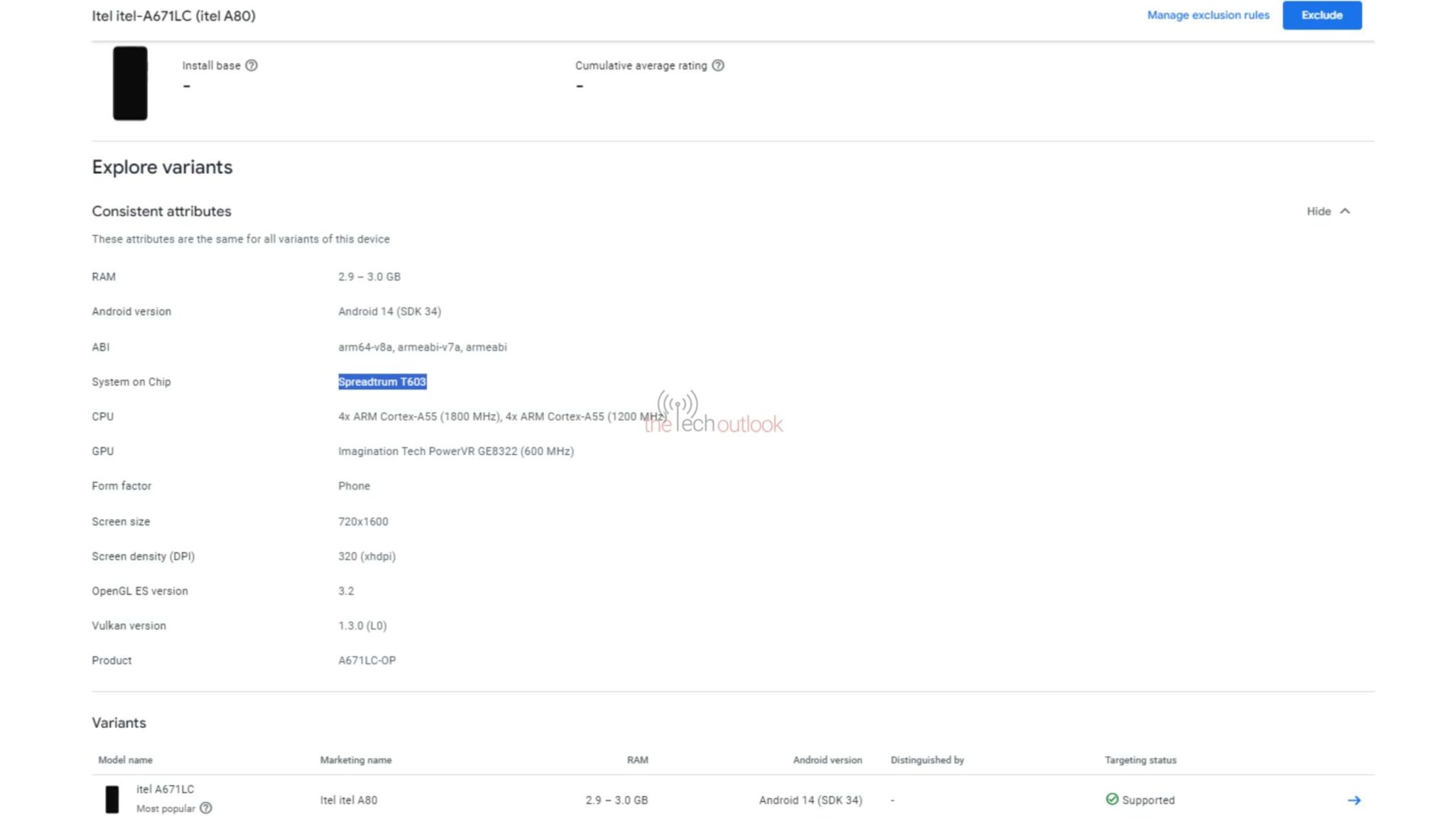Click the highlighted Spreadtrum T603 text

point(382,382)
